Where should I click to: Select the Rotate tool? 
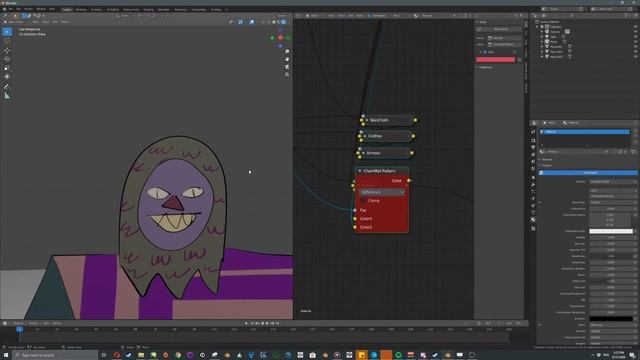pyautogui.click(x=7, y=59)
